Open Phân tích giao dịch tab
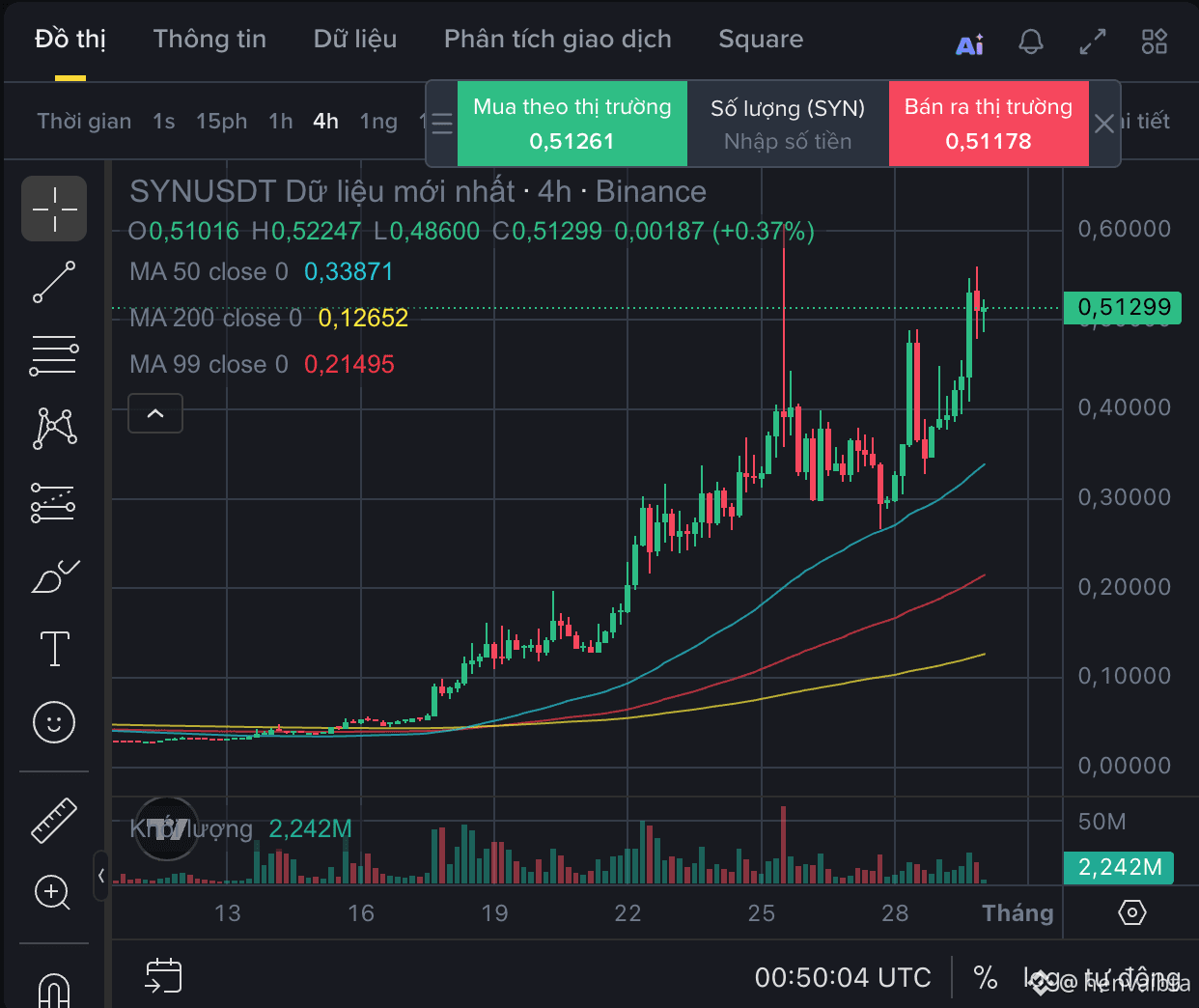The image size is (1199, 1008). (557, 40)
